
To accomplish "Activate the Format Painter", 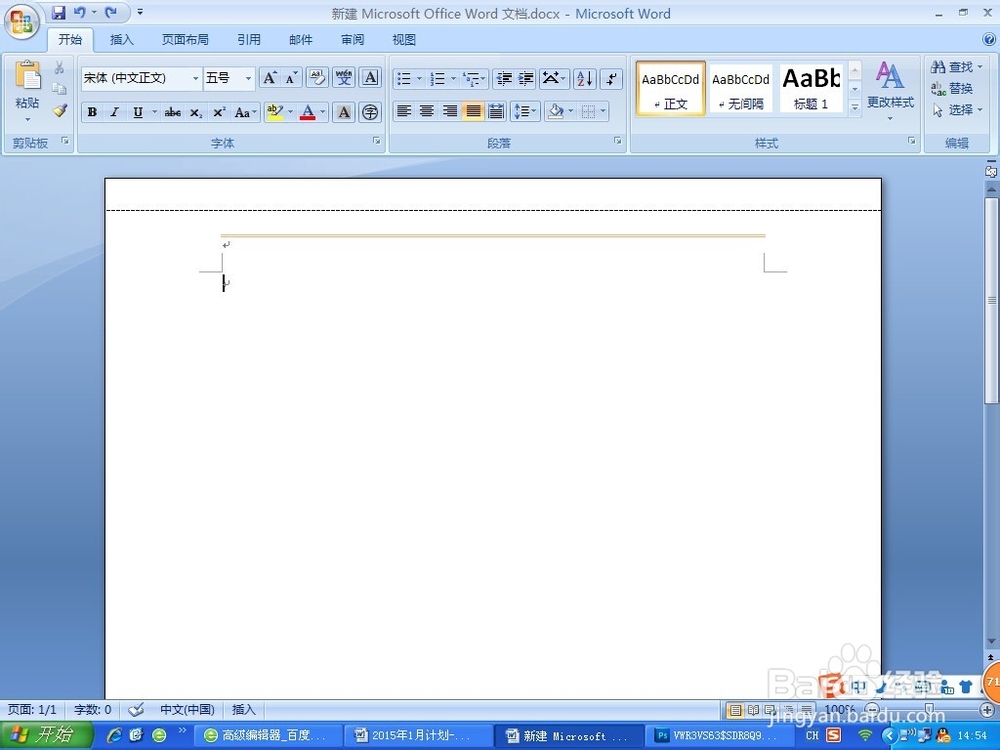I will pos(60,111).
